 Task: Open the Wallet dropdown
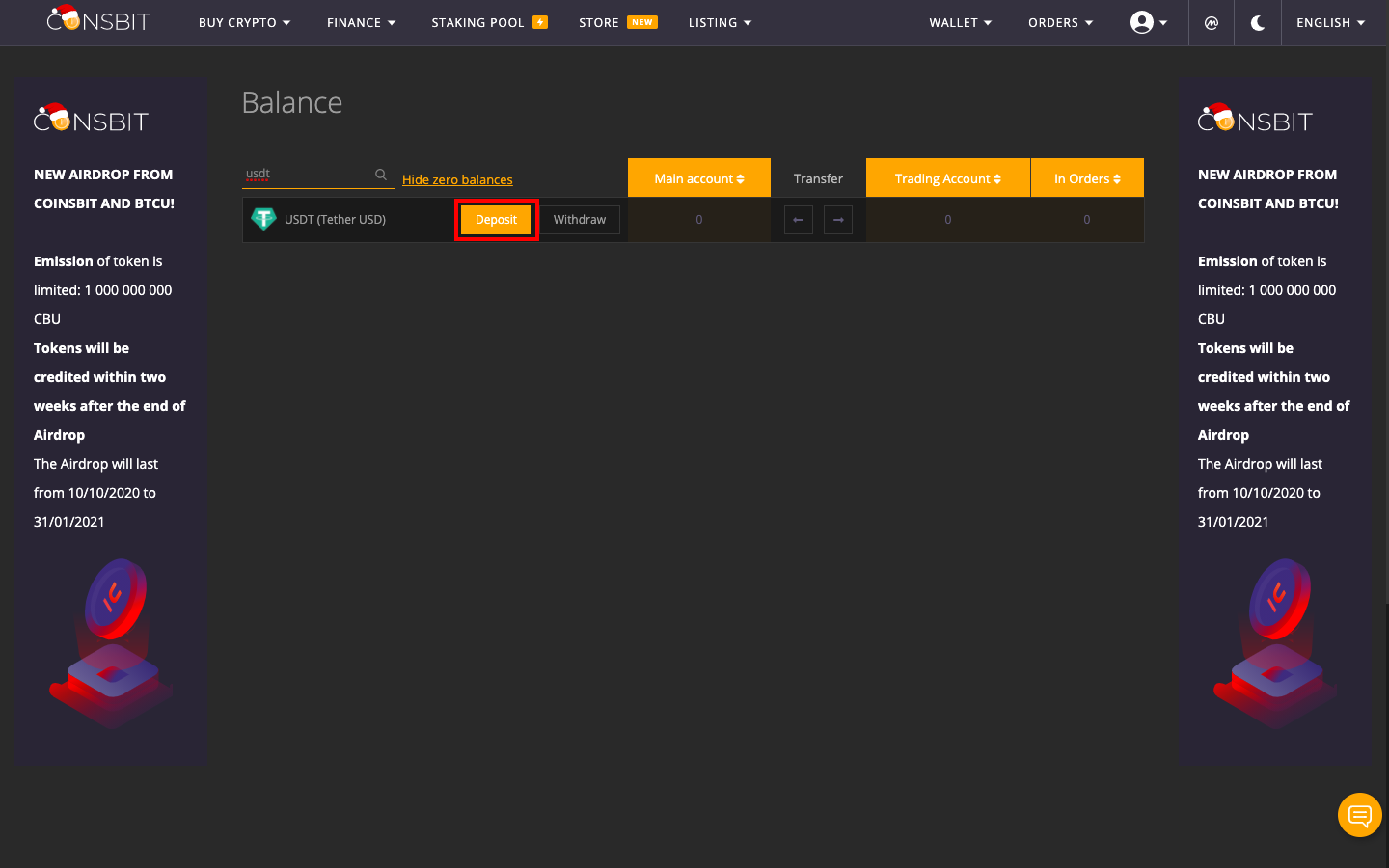tap(960, 23)
